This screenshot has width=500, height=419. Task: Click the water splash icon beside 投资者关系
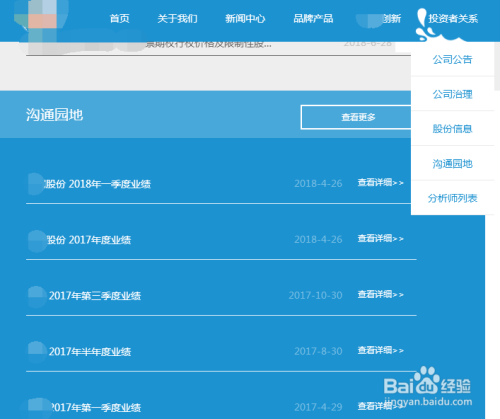(422, 24)
